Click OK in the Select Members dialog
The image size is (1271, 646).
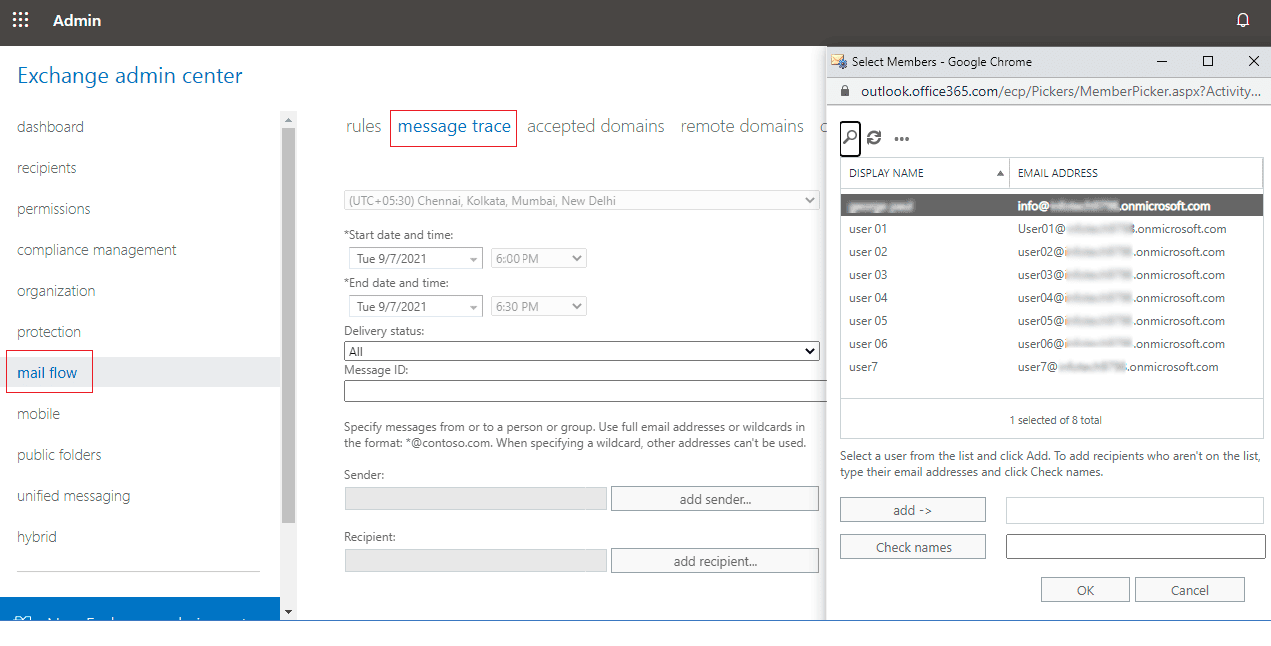pos(1085,590)
